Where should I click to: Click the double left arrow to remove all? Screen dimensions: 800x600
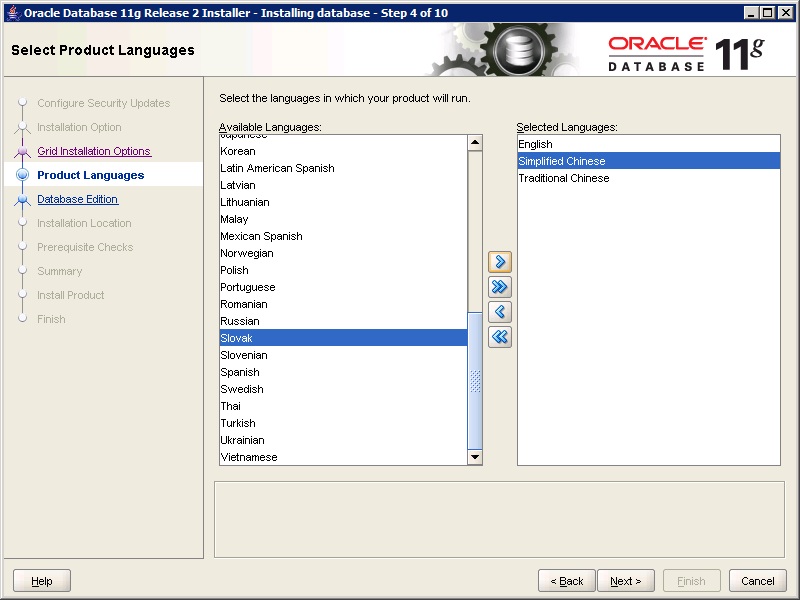499,337
